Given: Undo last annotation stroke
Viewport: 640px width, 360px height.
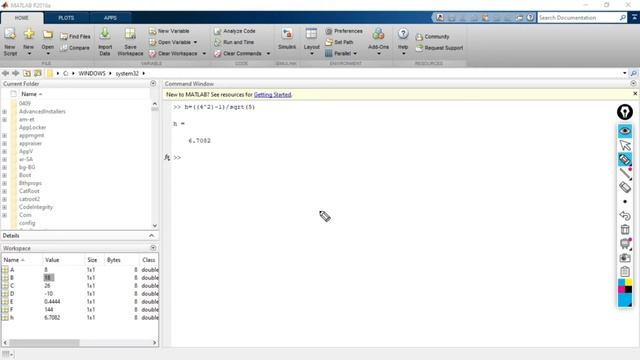Looking at the screenshot, I should click(x=625, y=216).
